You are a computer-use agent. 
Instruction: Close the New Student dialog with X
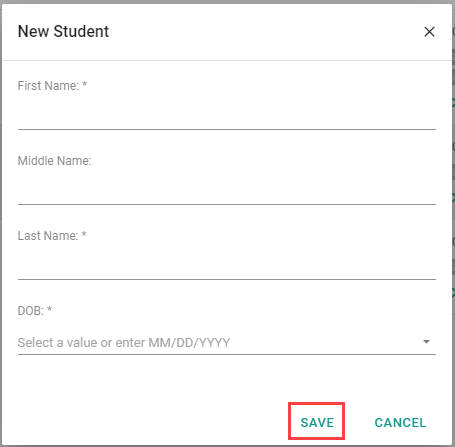point(429,32)
